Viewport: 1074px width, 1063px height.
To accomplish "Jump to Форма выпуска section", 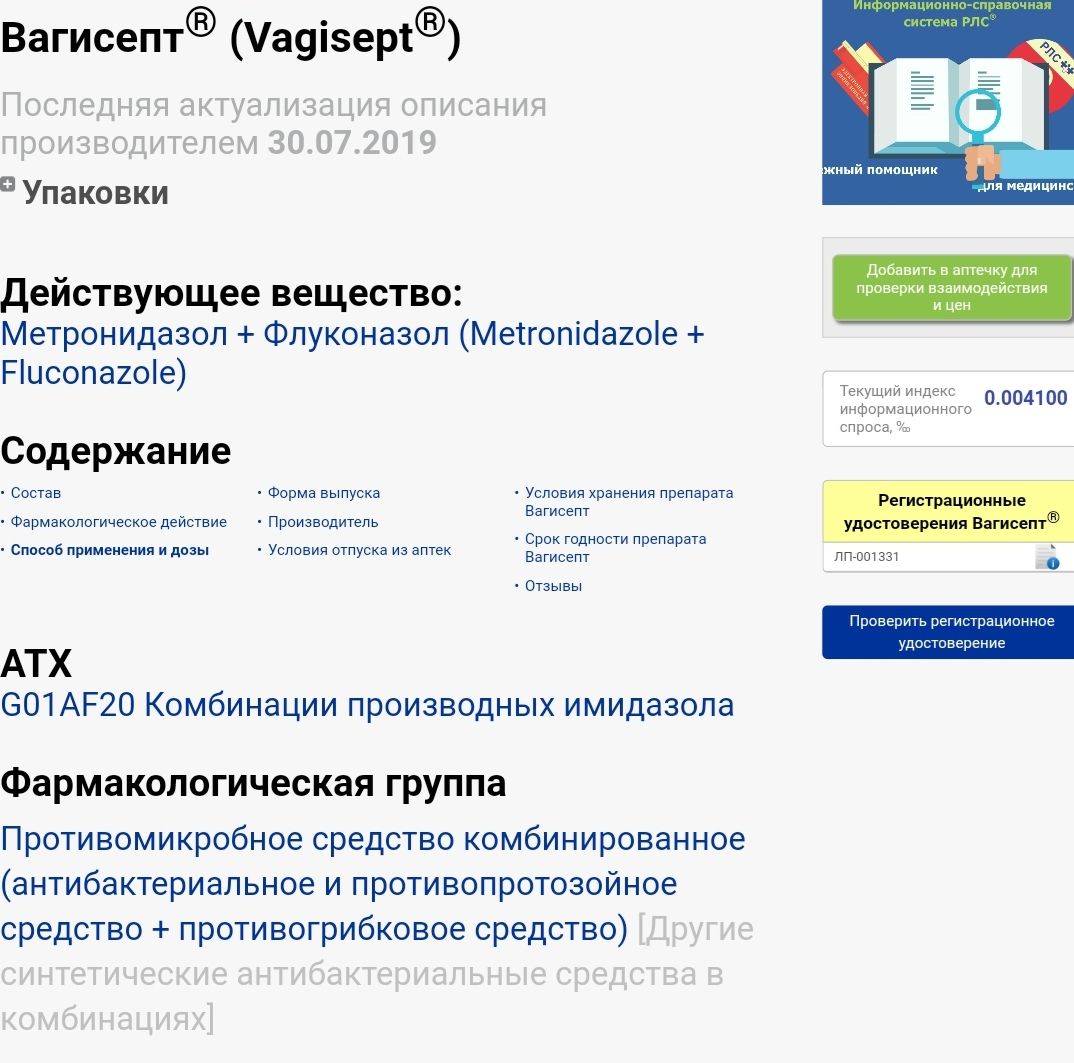I will click(324, 493).
